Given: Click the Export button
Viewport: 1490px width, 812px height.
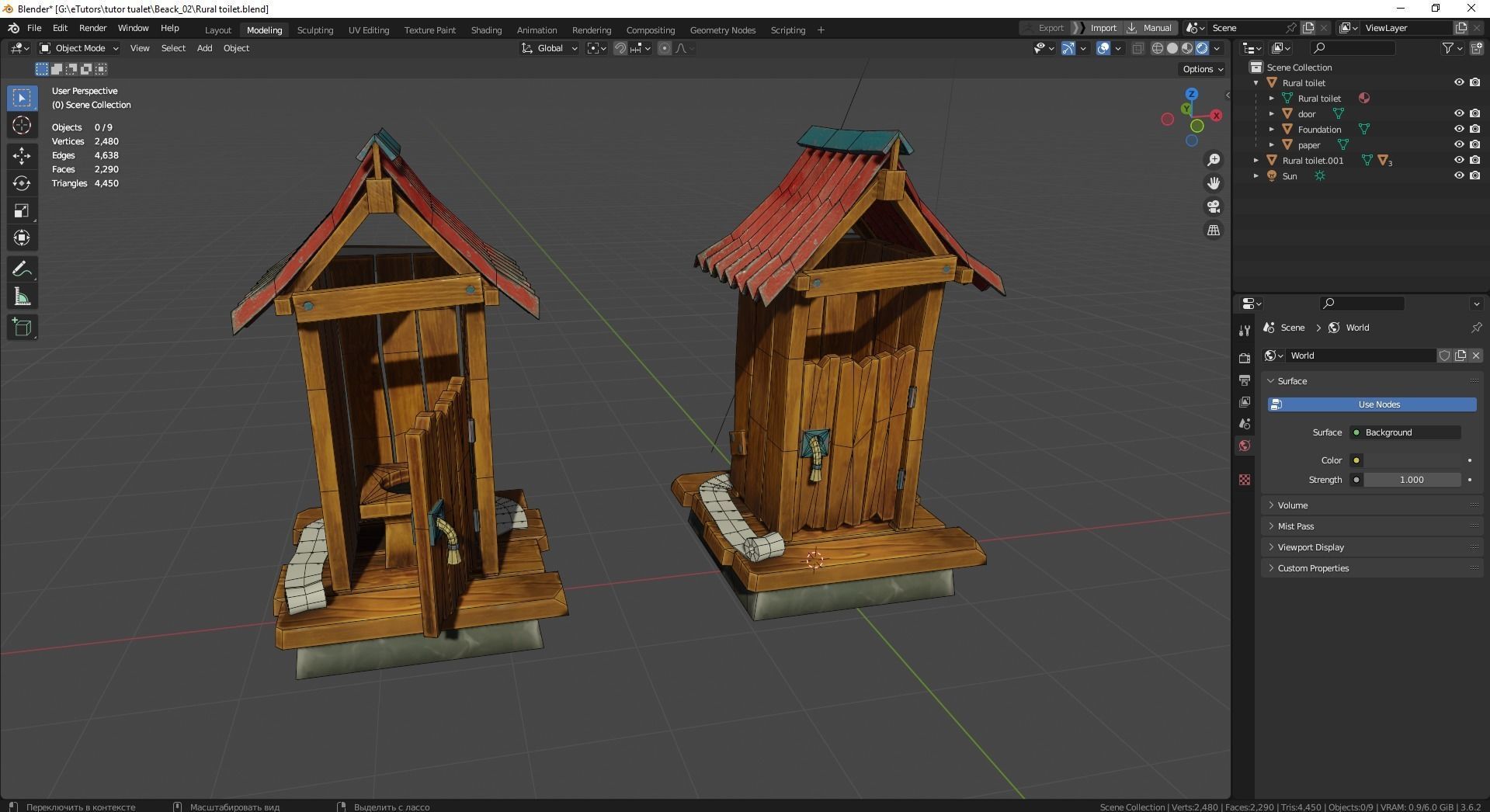Looking at the screenshot, I should 1044,28.
